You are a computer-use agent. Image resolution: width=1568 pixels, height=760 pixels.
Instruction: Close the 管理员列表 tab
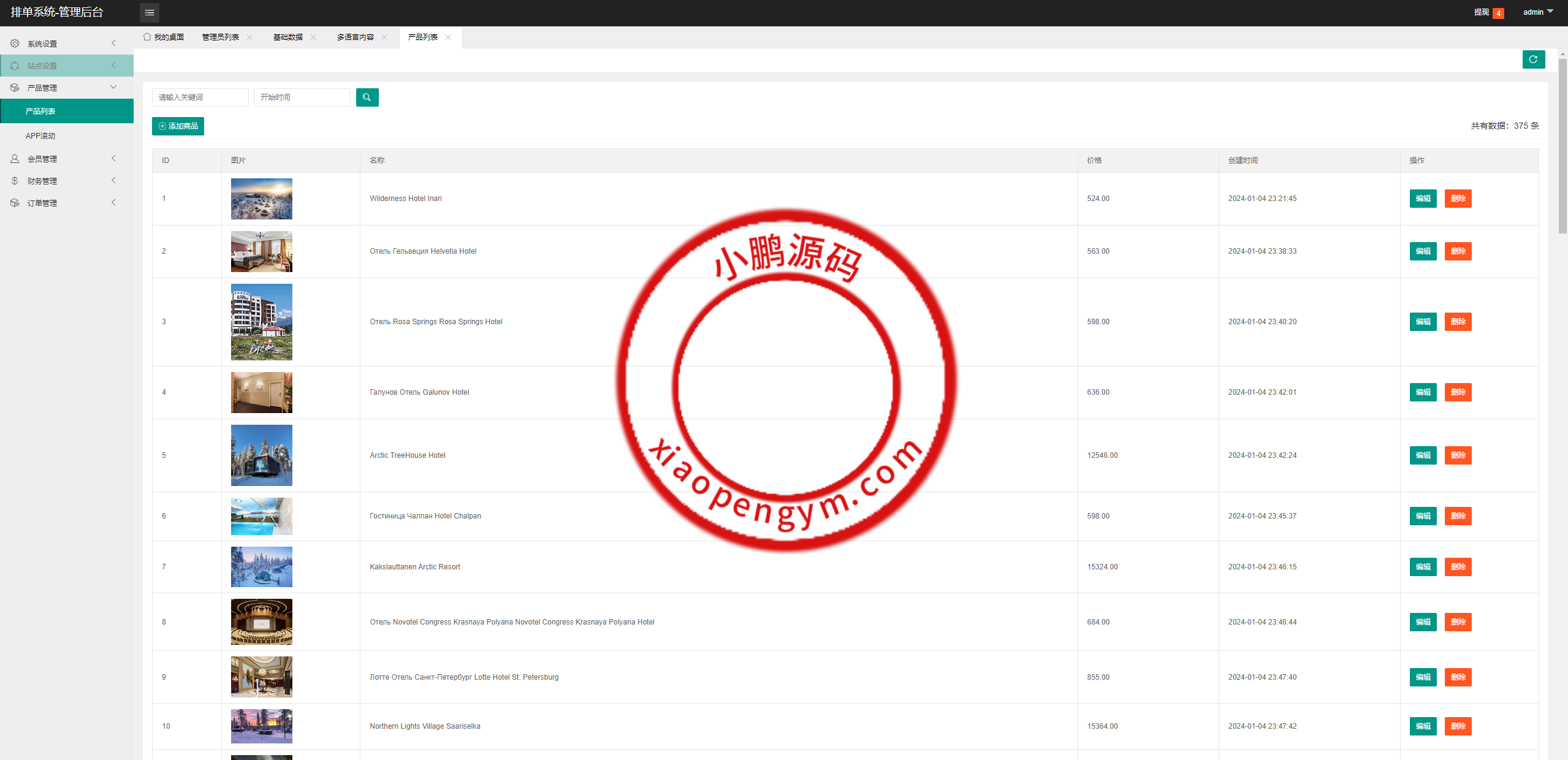pyautogui.click(x=249, y=37)
